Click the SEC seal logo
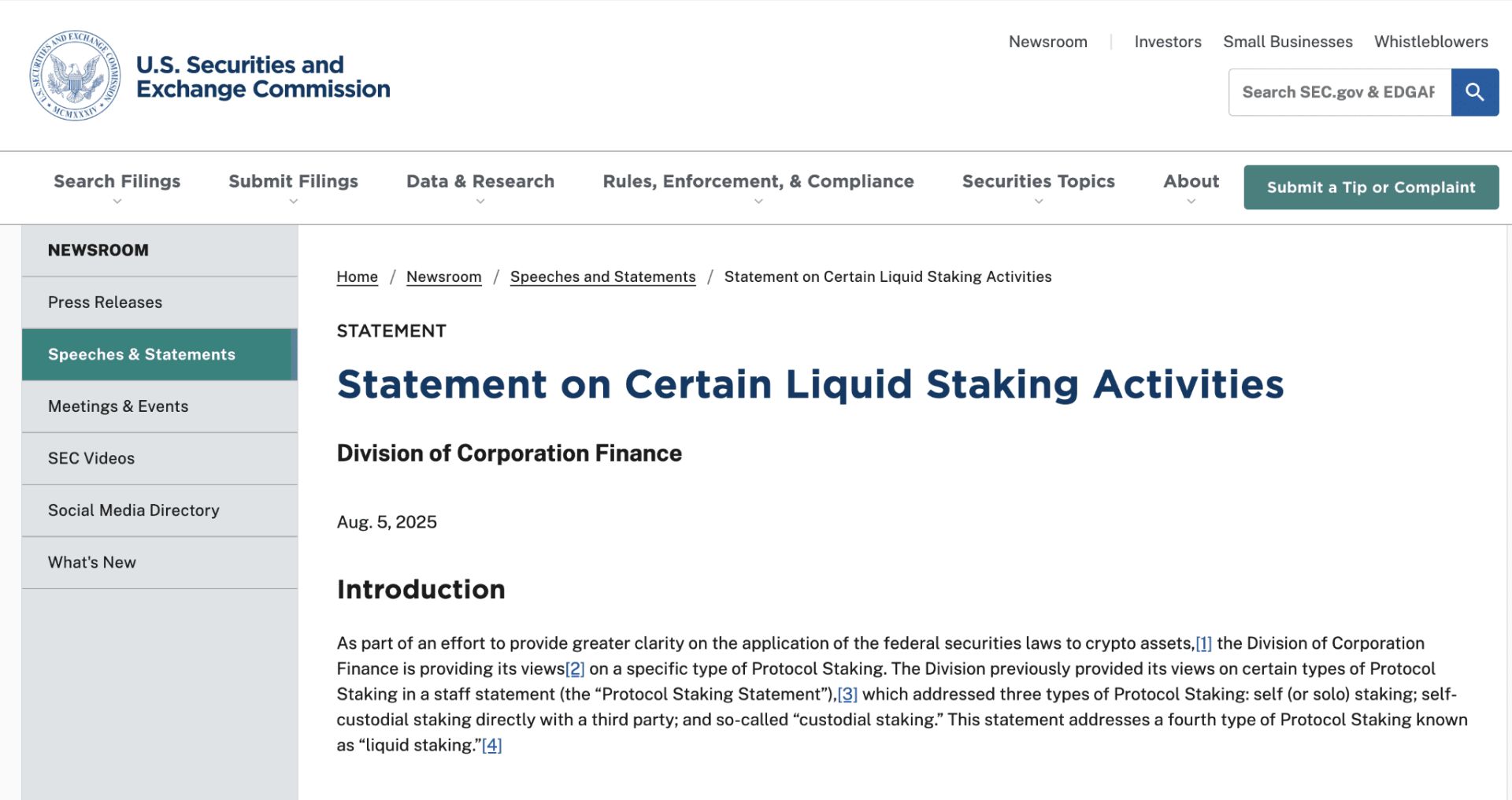The image size is (1512, 800). (75, 76)
